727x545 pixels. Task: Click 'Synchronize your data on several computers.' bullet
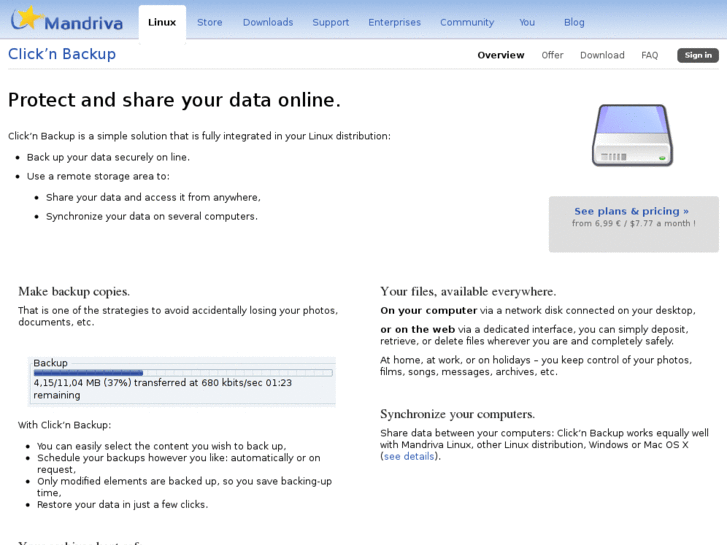pyautogui.click(x=152, y=216)
